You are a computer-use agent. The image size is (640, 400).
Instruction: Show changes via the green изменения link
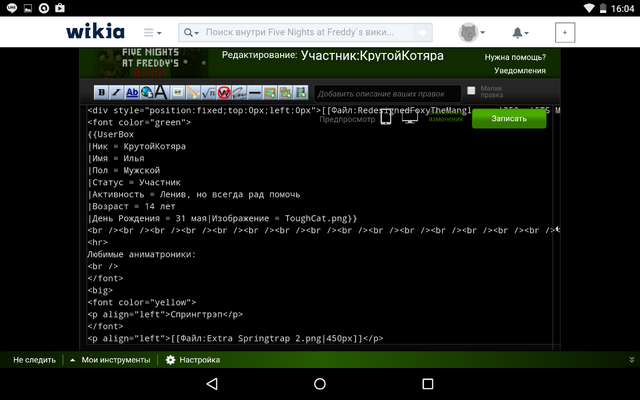click(x=446, y=118)
